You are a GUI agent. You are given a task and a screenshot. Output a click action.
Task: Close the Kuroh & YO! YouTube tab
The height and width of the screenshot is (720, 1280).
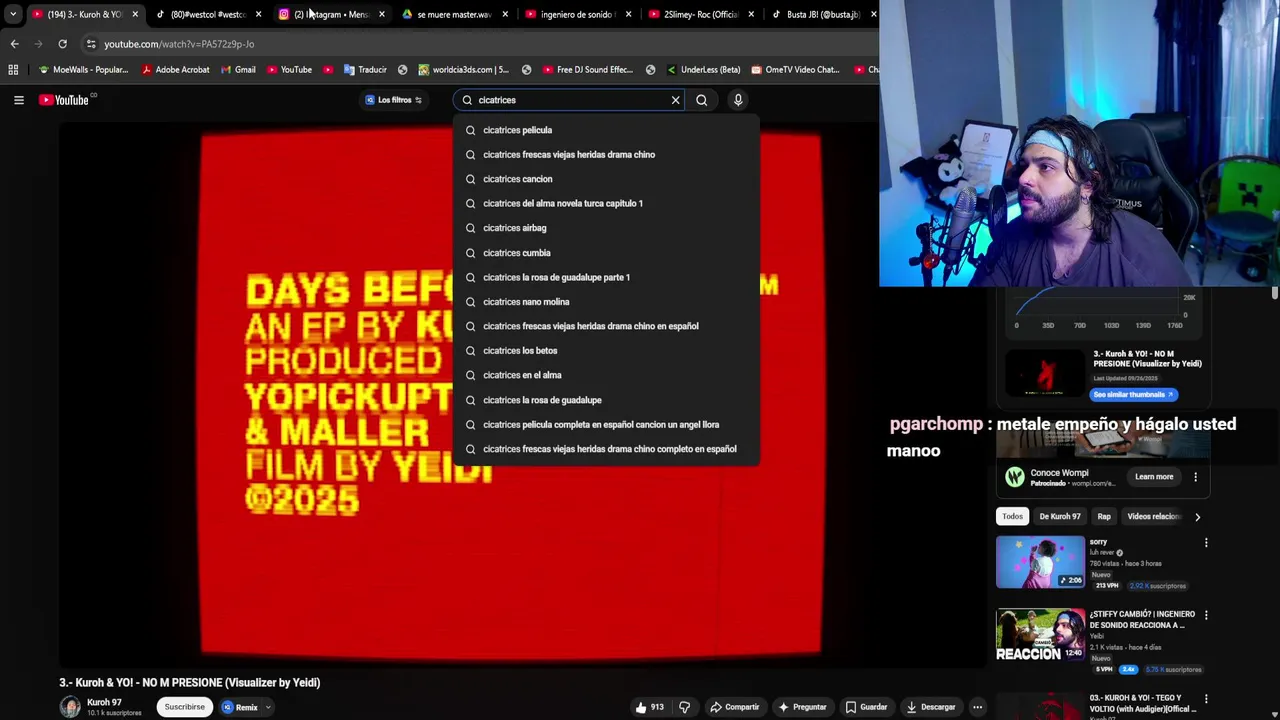click(x=135, y=14)
